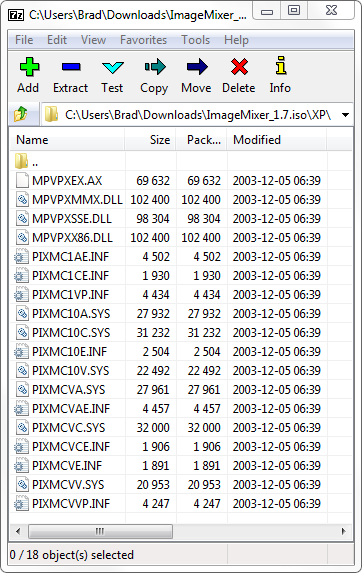Click the PIXMC10A.SYS file icon
This screenshot has height=573, width=362.
22,313
